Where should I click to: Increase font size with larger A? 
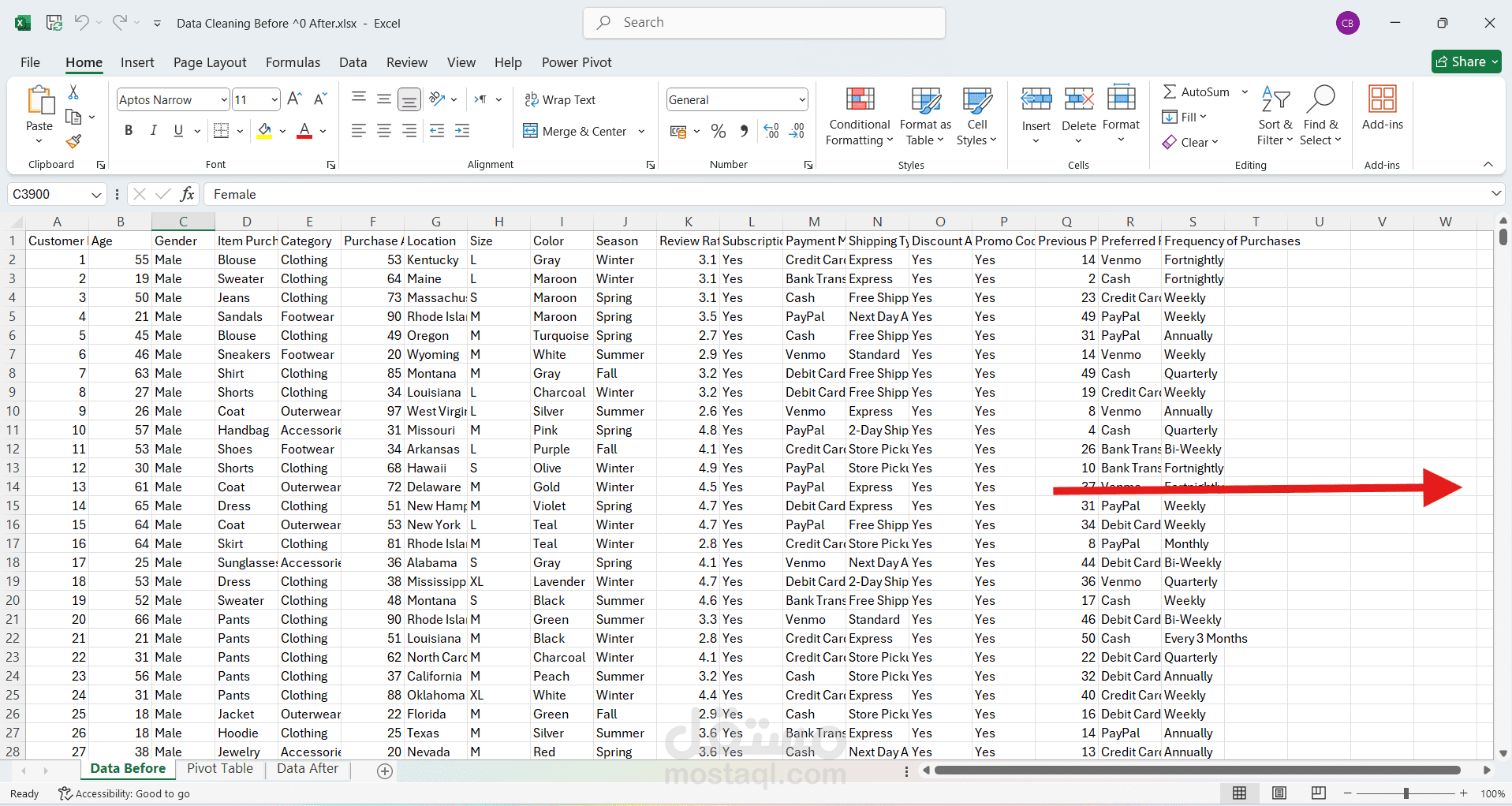(x=294, y=99)
